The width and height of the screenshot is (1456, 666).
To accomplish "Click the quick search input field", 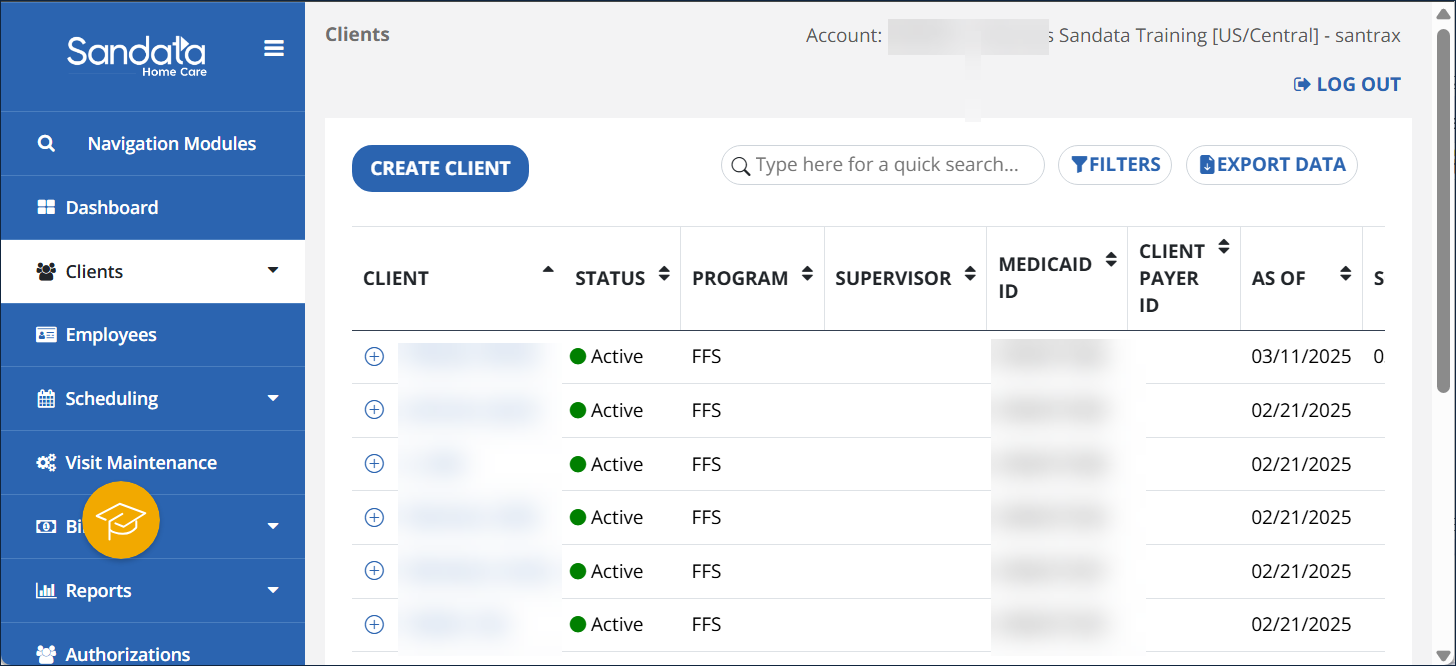I will point(887,165).
